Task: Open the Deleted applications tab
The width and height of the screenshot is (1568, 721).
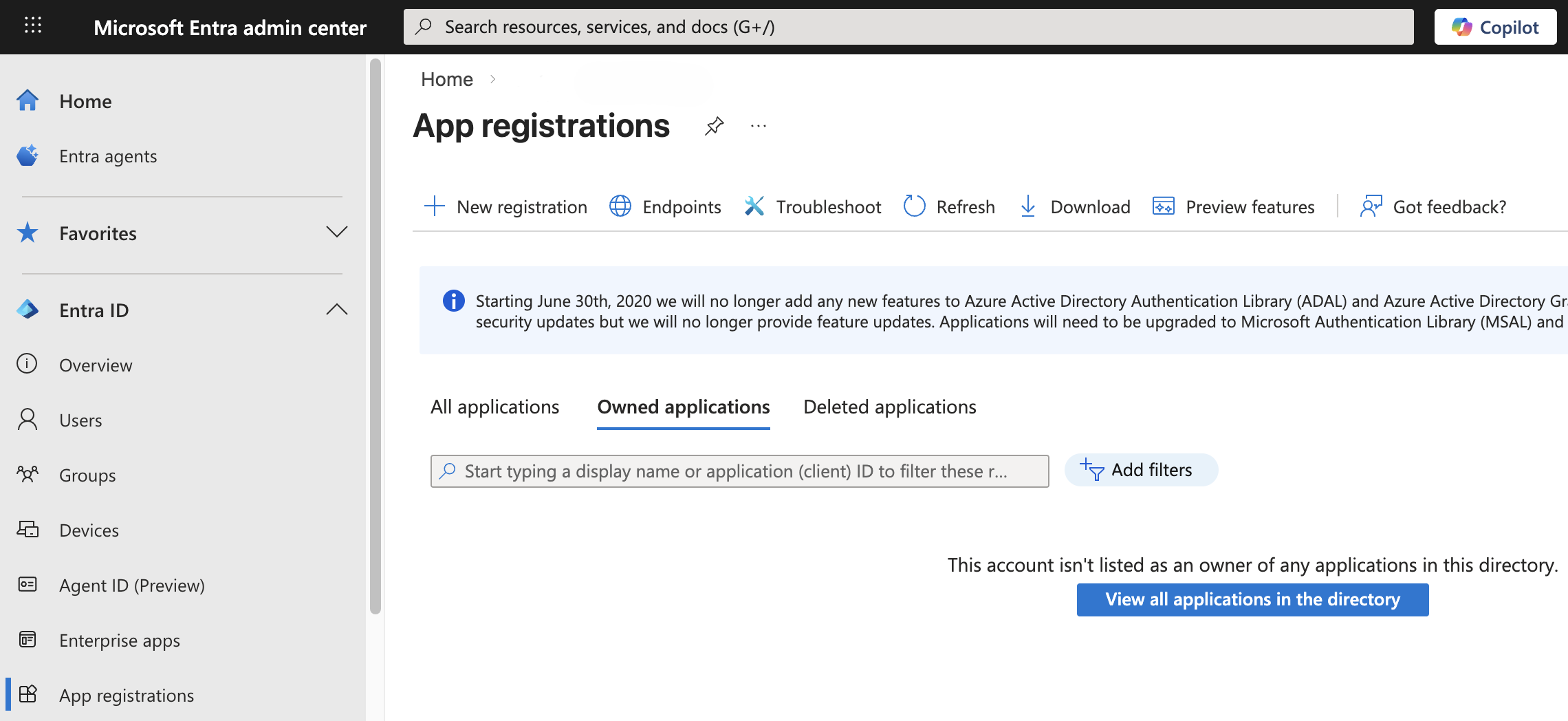Action: pos(890,407)
